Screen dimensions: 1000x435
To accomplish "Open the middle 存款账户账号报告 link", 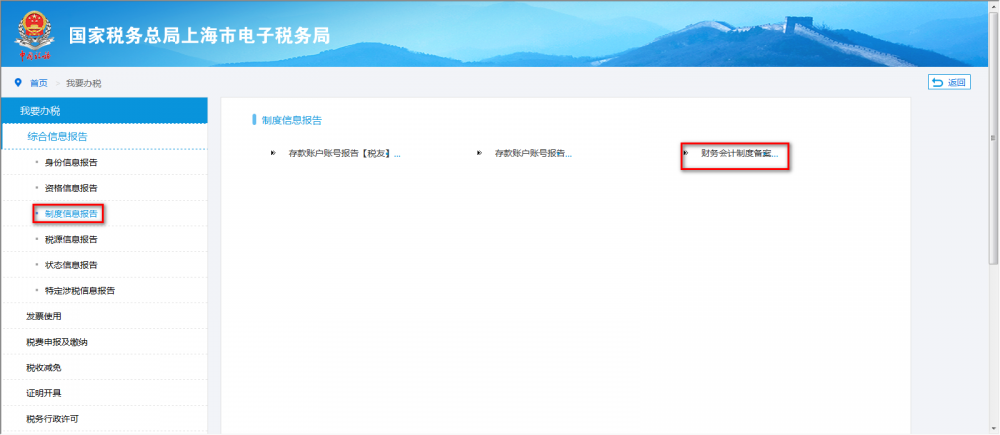I will pos(533,154).
